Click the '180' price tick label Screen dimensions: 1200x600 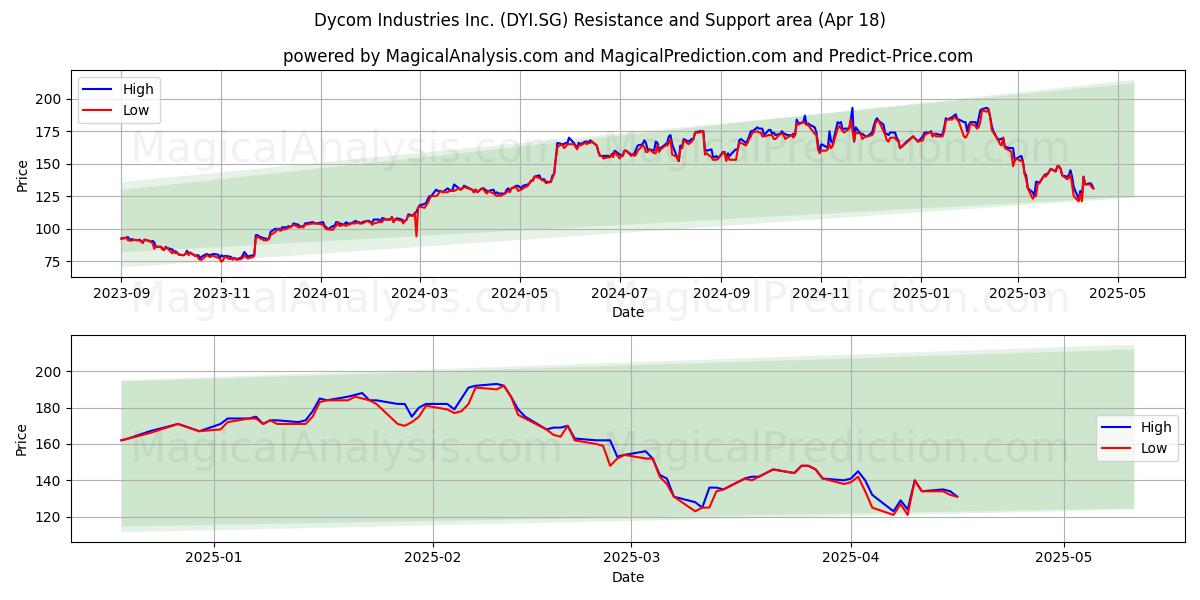pyautogui.click(x=49, y=408)
